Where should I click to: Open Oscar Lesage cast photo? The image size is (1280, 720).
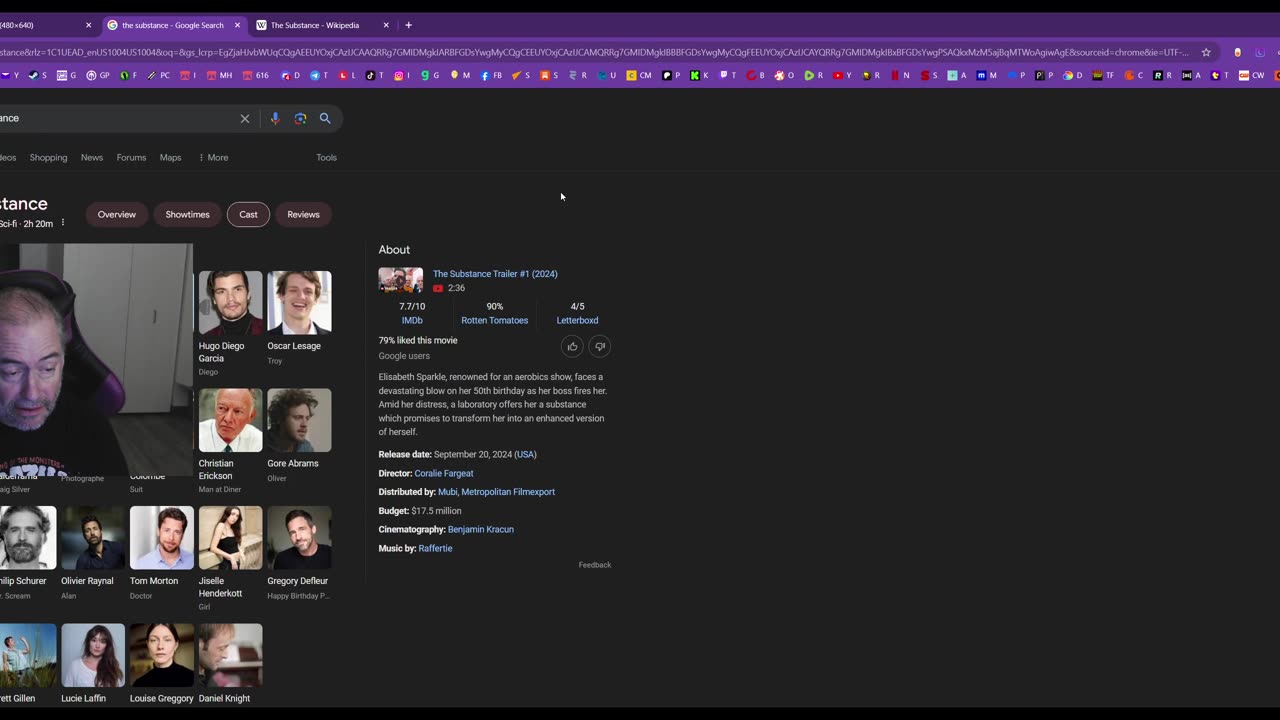coord(299,302)
